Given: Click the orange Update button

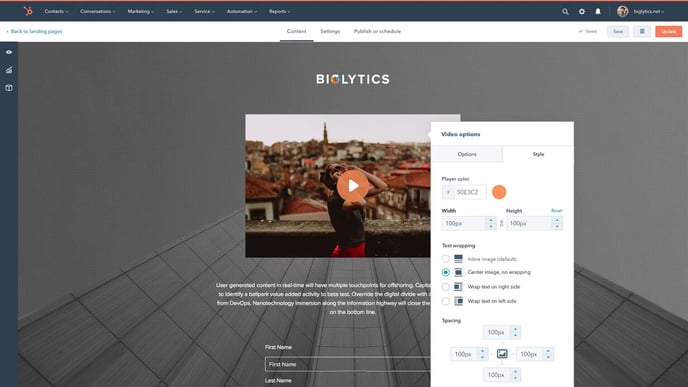Looking at the screenshot, I should coord(668,32).
